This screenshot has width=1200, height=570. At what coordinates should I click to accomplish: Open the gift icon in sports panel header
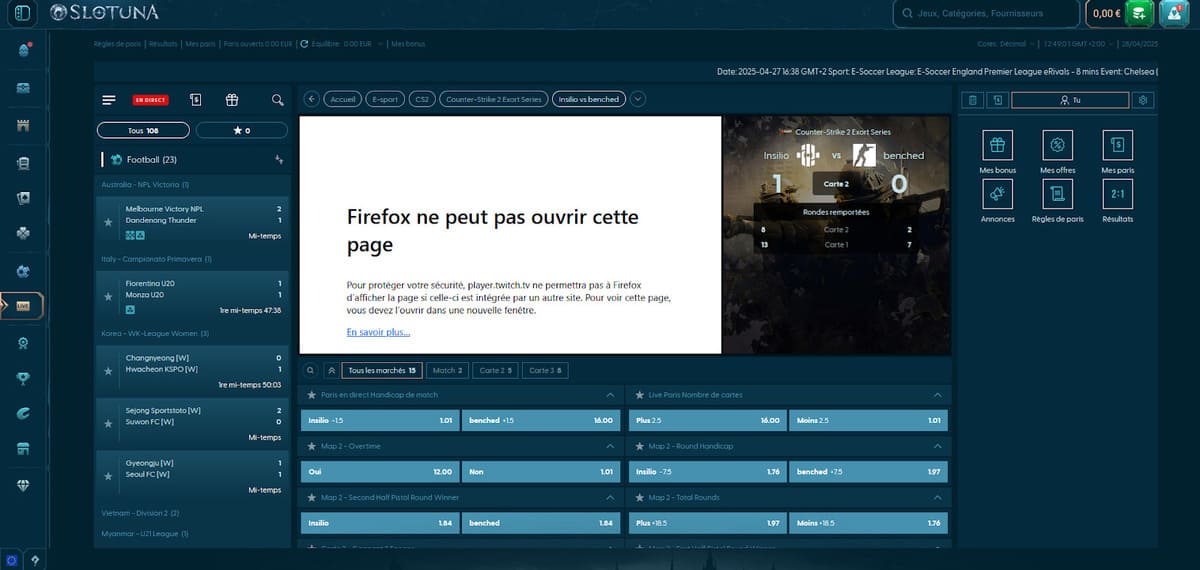232,100
